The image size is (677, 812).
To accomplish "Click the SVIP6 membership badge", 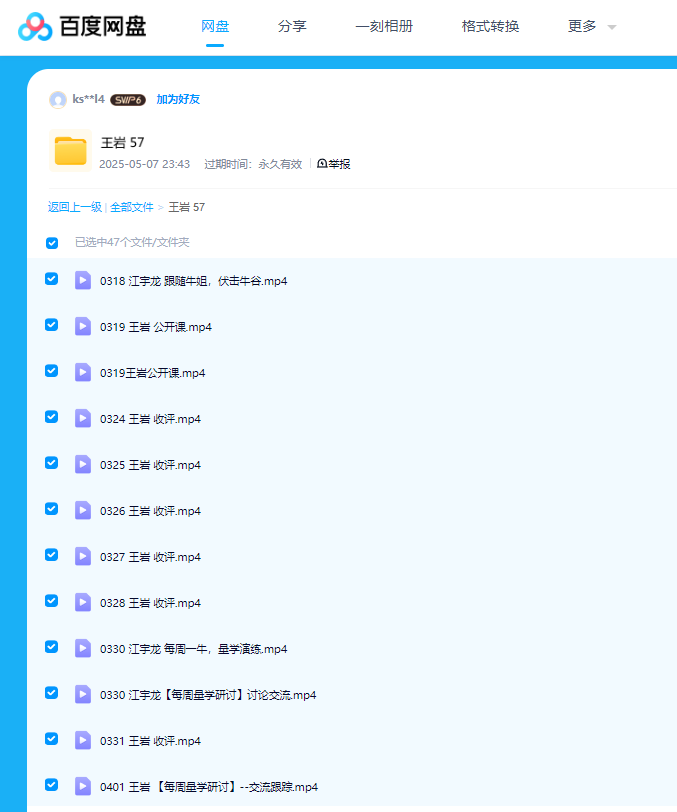I will point(128,99).
